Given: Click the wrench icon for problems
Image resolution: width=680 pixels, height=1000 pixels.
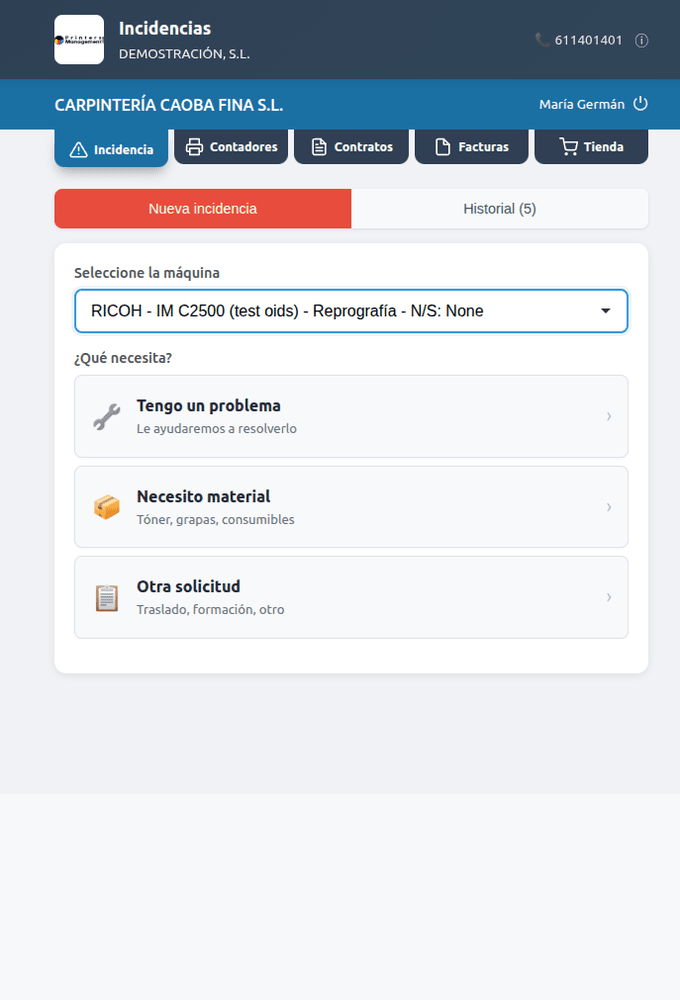Looking at the screenshot, I should coord(107,416).
